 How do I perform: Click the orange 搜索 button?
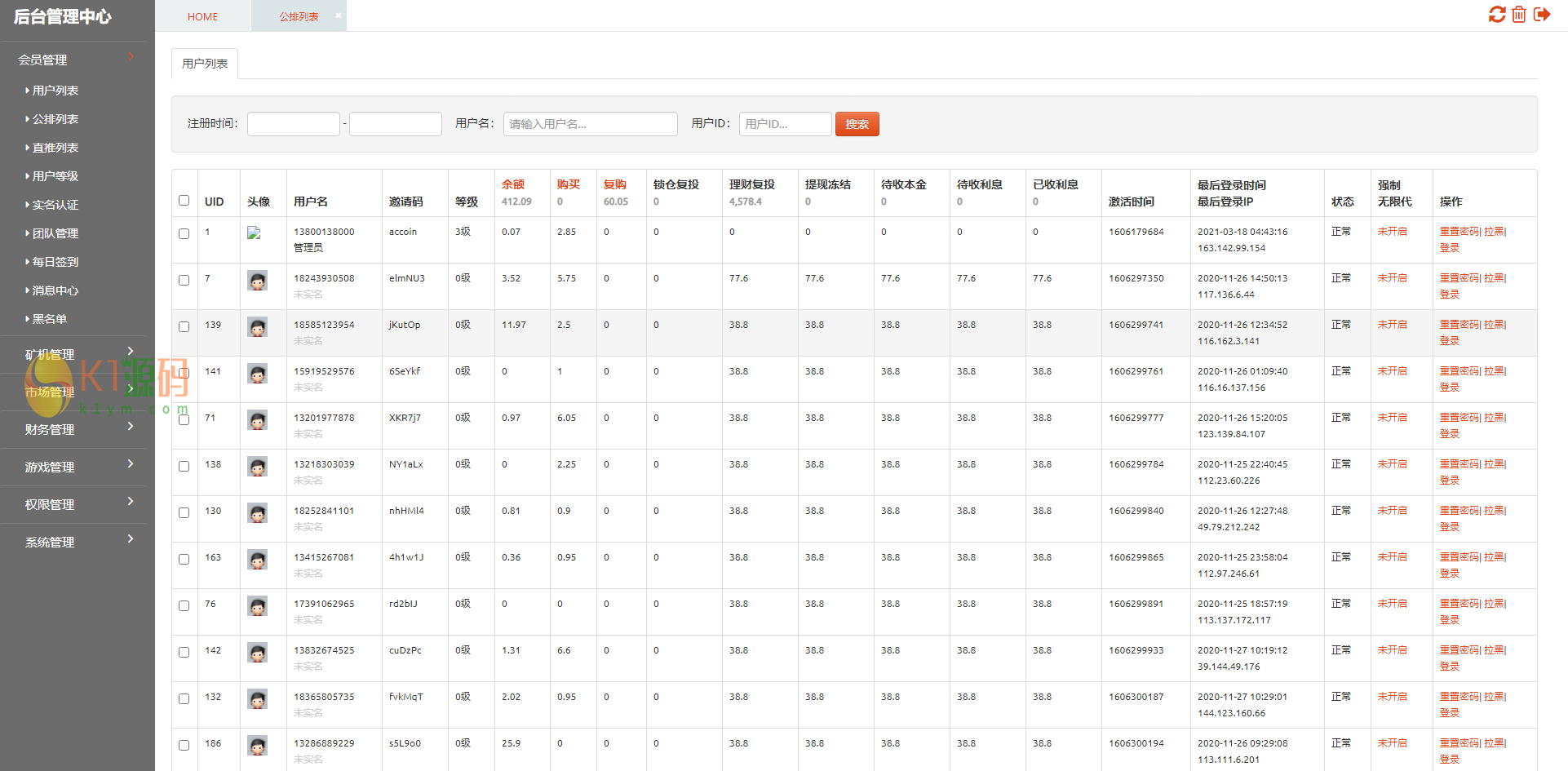(857, 124)
